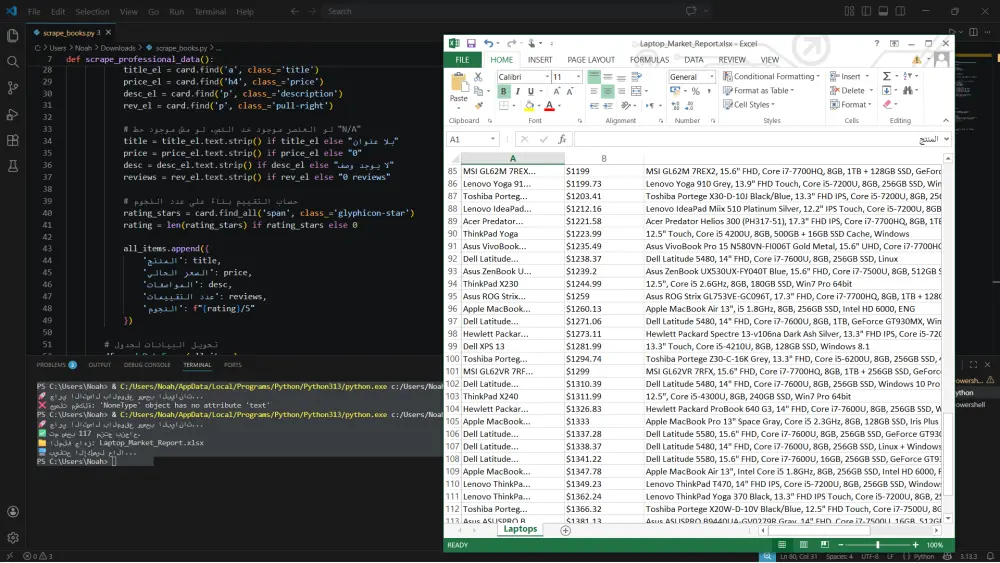1000x563 pixels.
Task: Toggle Italic formatting in Excel
Action: click(517, 91)
